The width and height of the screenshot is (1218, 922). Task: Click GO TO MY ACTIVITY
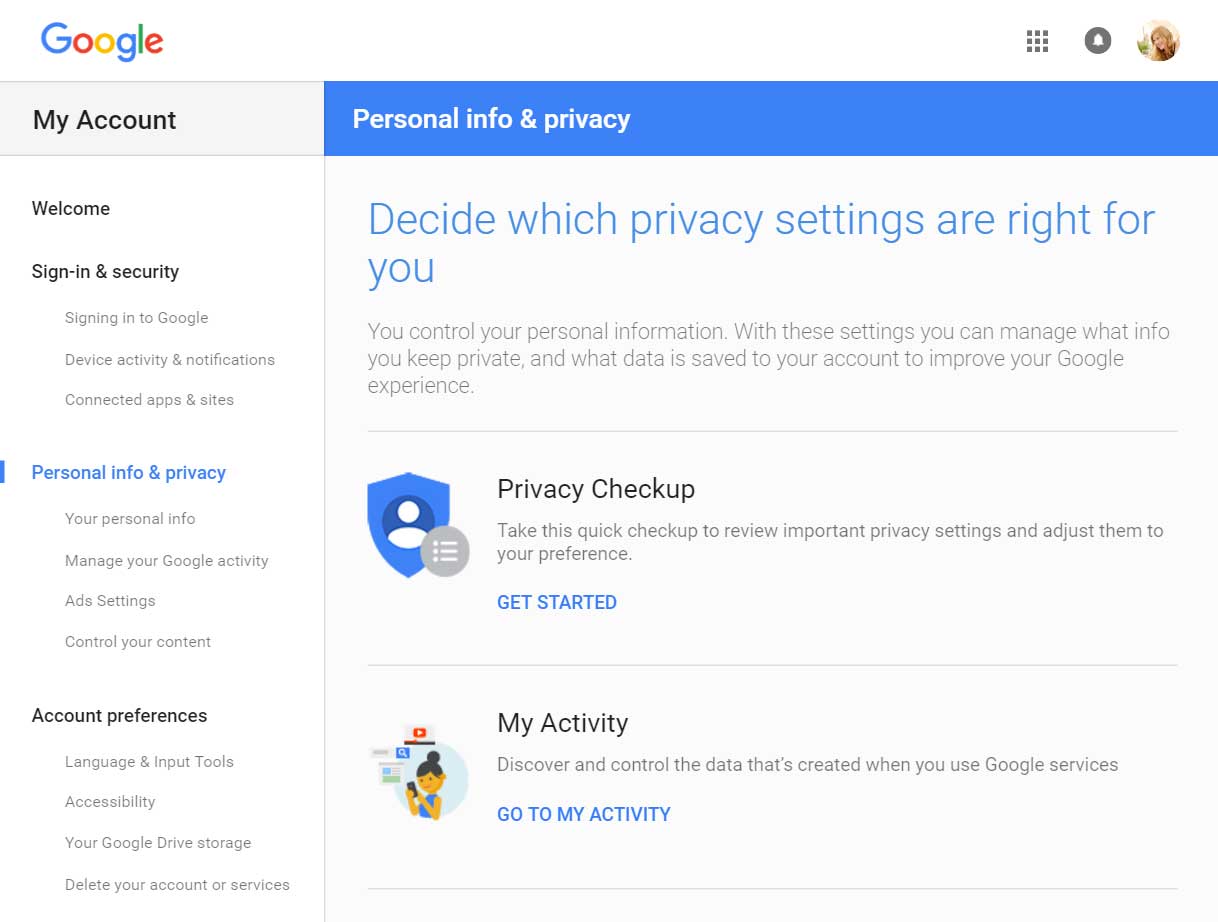tap(583, 814)
